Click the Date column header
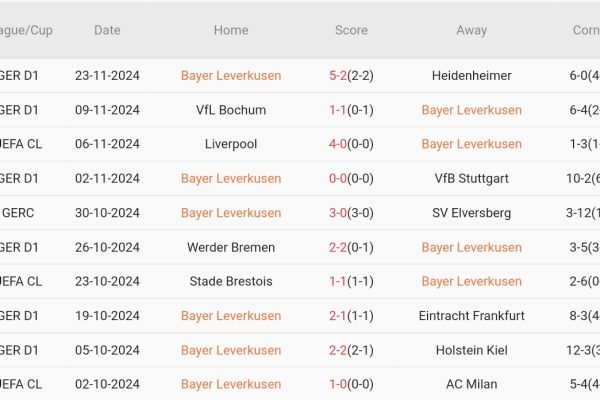This screenshot has height=400, width=600. (107, 30)
